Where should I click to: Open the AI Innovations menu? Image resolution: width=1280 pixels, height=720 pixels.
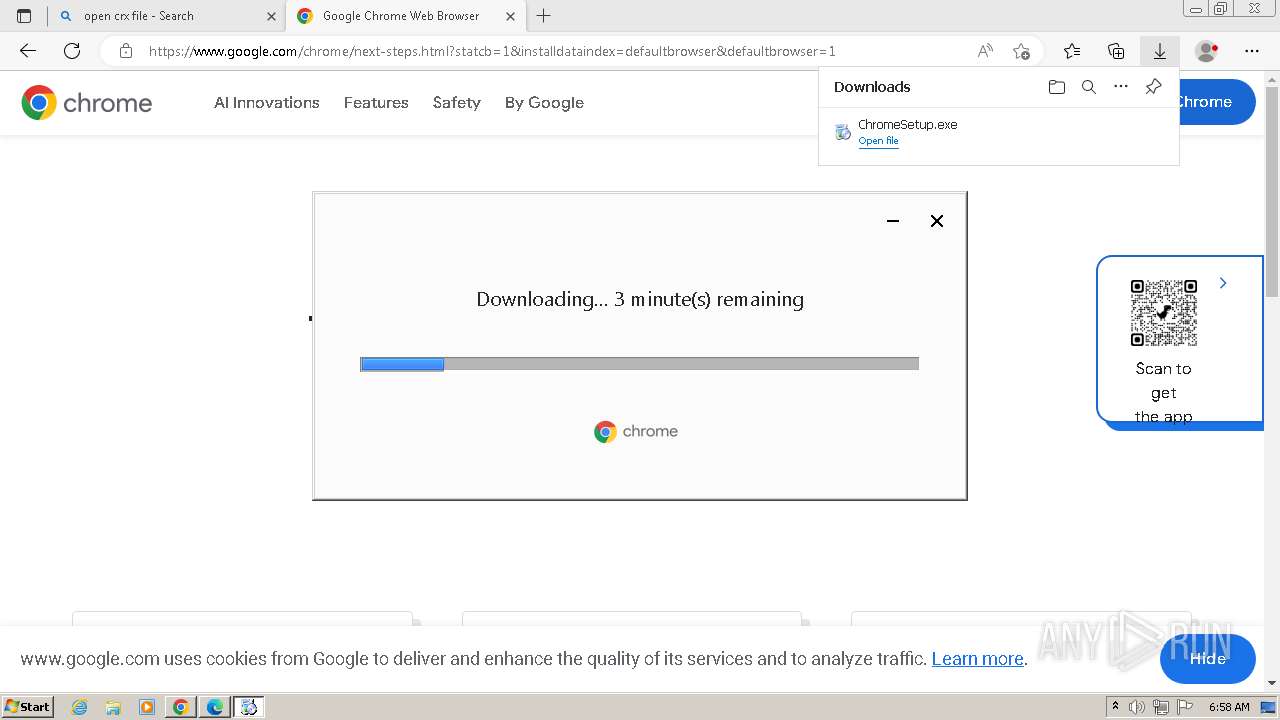(267, 102)
